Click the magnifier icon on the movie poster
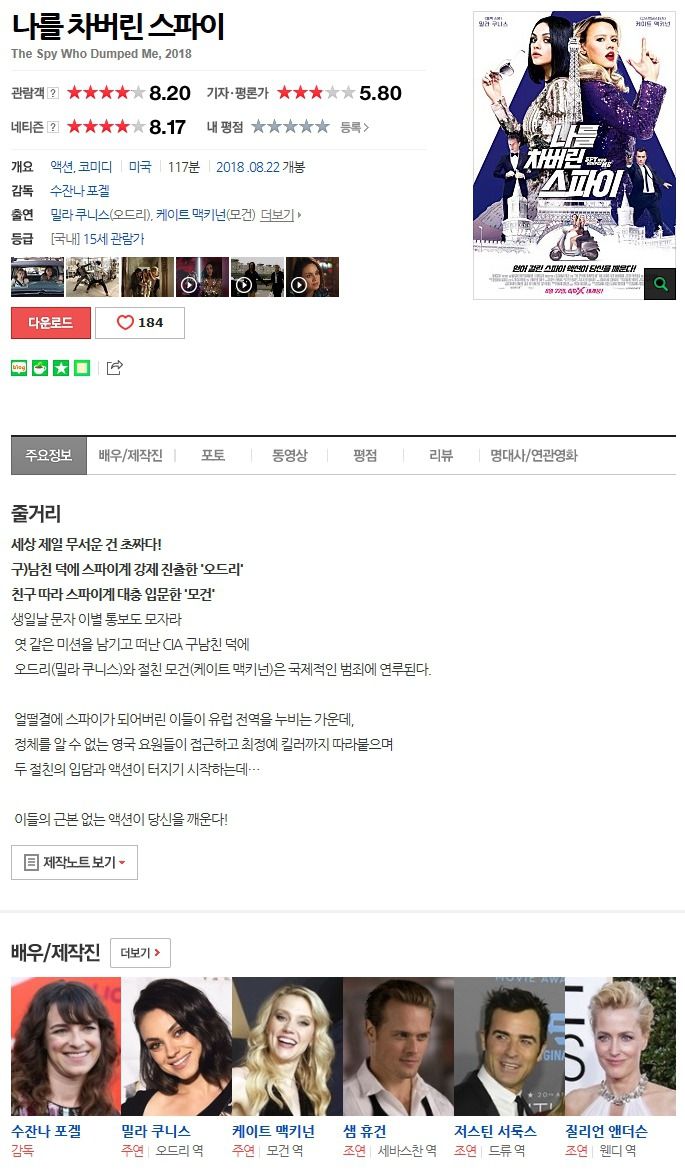685x1170 pixels. coord(660,284)
